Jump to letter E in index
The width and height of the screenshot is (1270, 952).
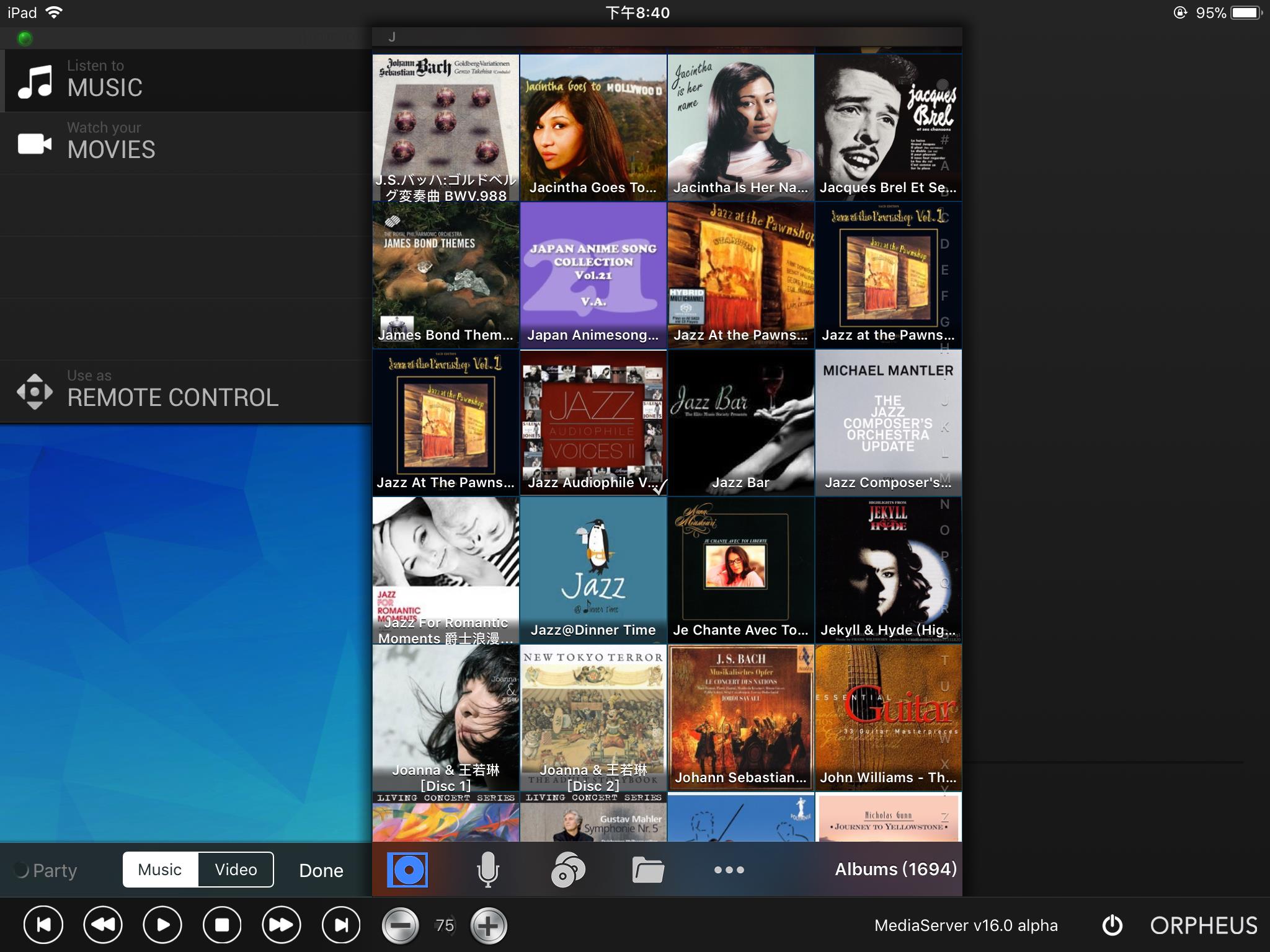pyautogui.click(x=944, y=270)
